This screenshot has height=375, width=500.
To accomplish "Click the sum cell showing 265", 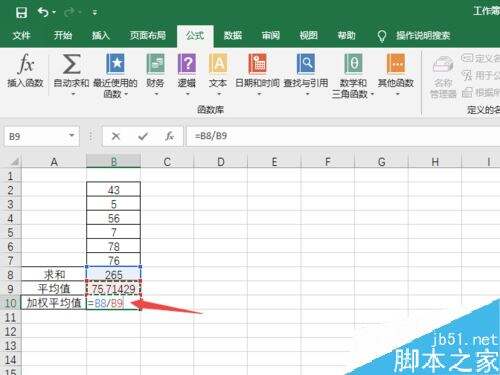I will [114, 275].
